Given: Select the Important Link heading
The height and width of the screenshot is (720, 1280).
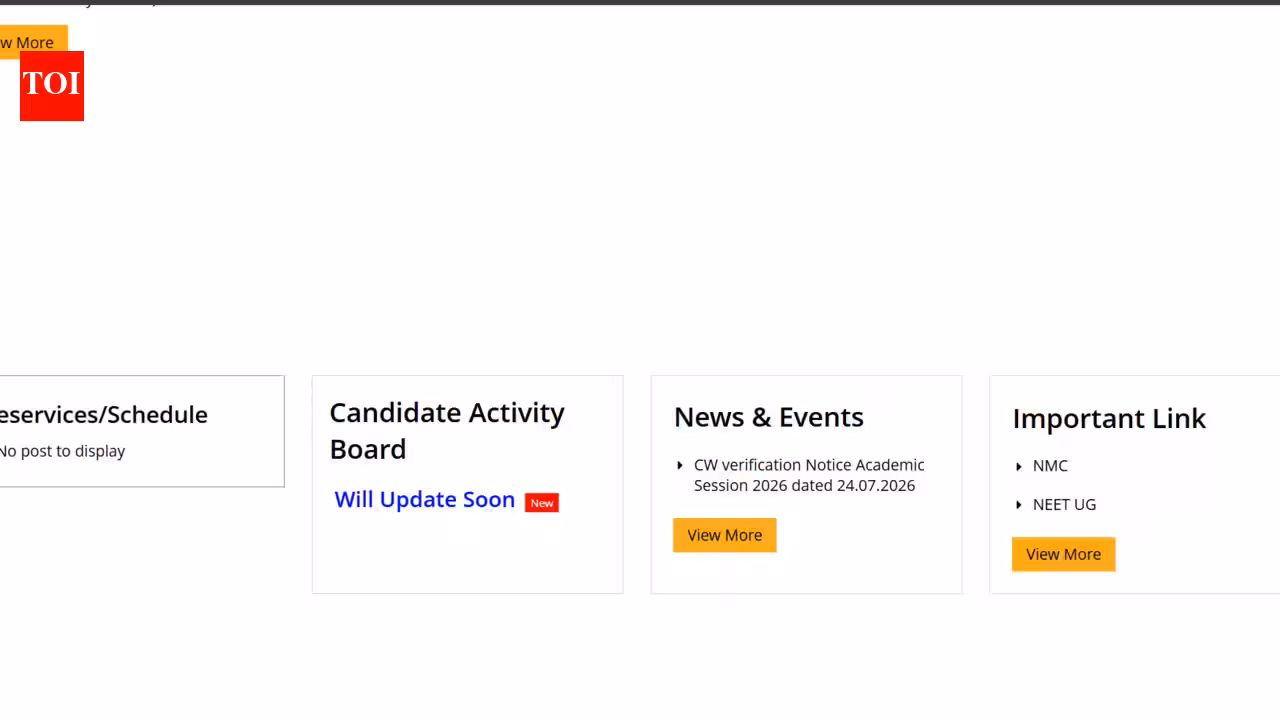Looking at the screenshot, I should [1109, 418].
